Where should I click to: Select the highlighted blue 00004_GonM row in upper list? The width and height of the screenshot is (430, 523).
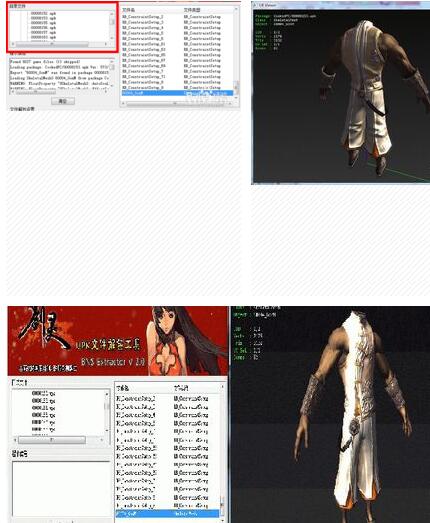[x=177, y=93]
